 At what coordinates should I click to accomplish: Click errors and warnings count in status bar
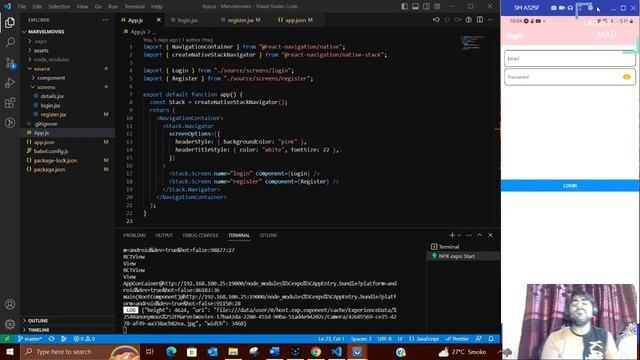click(x=84, y=339)
